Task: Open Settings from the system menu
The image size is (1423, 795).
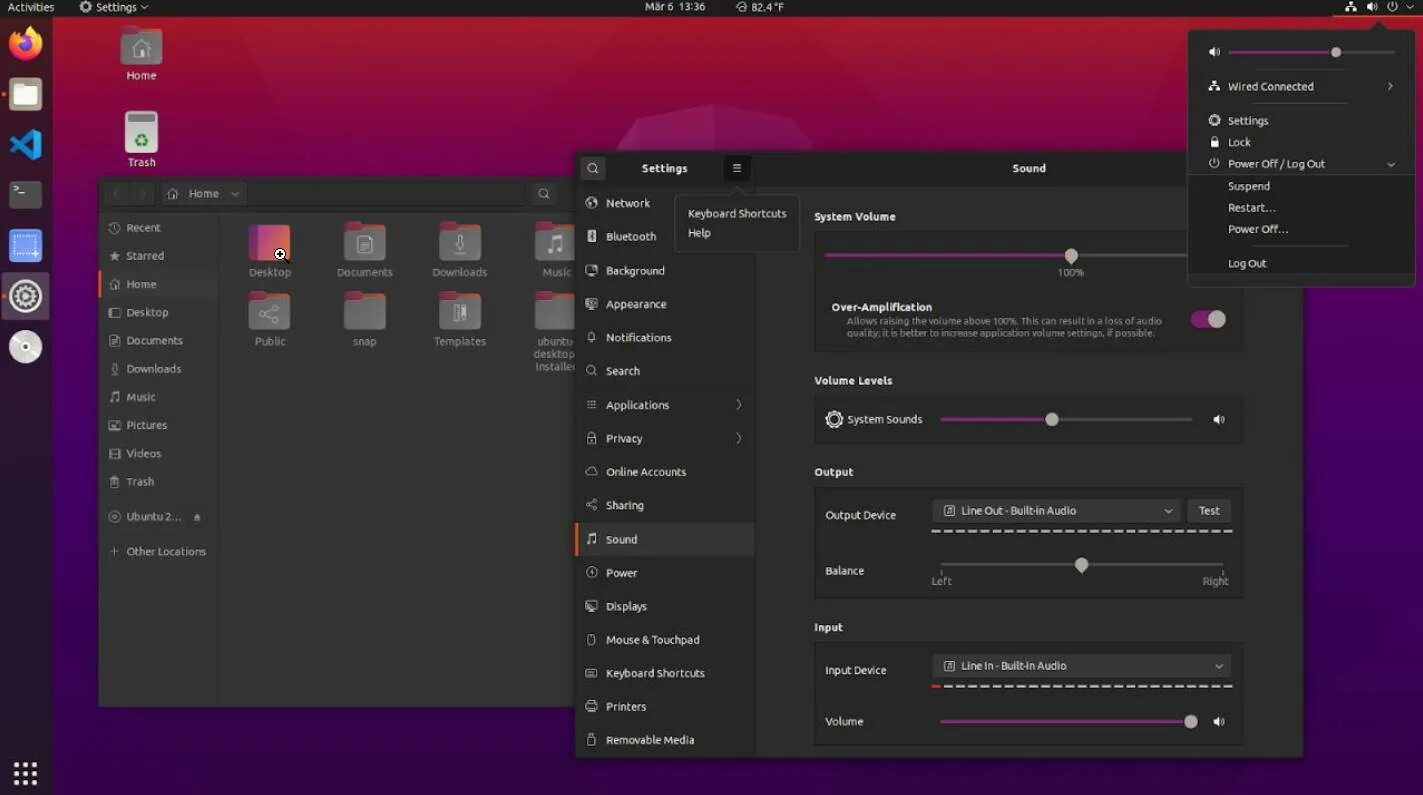Action: coord(1248,121)
